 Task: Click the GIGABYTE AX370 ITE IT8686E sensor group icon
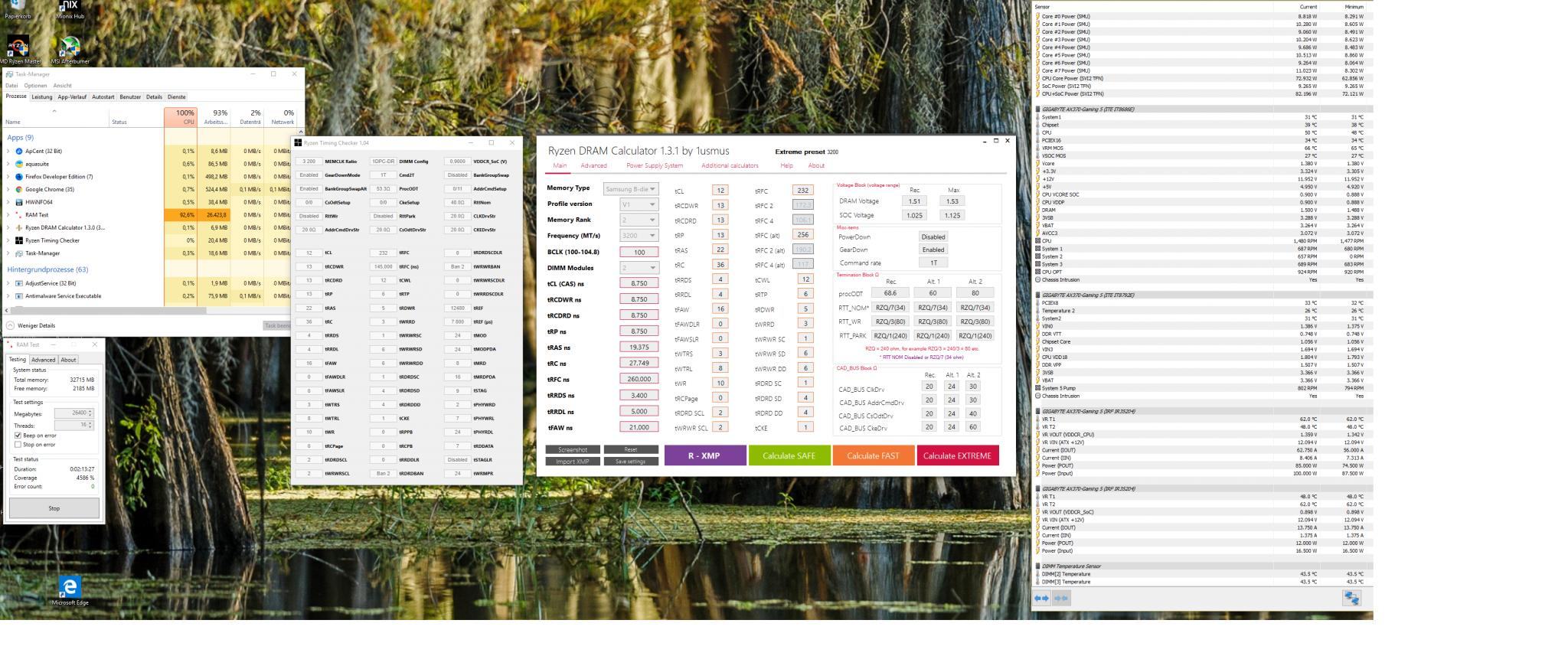pyautogui.click(x=1038, y=109)
